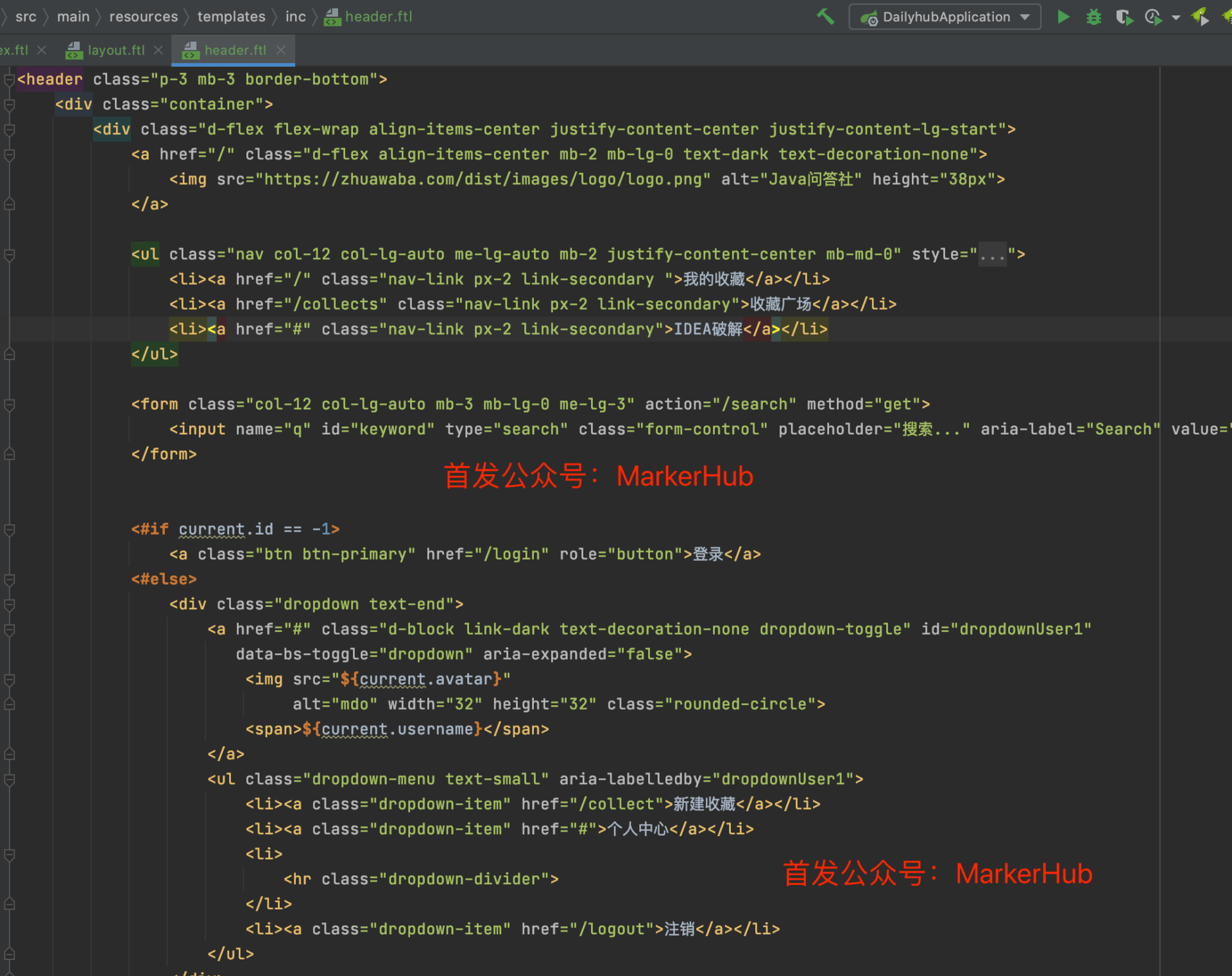This screenshot has width=1232, height=976.
Task: Click the text 收藏广场 in the nav list
Action: tap(780, 305)
